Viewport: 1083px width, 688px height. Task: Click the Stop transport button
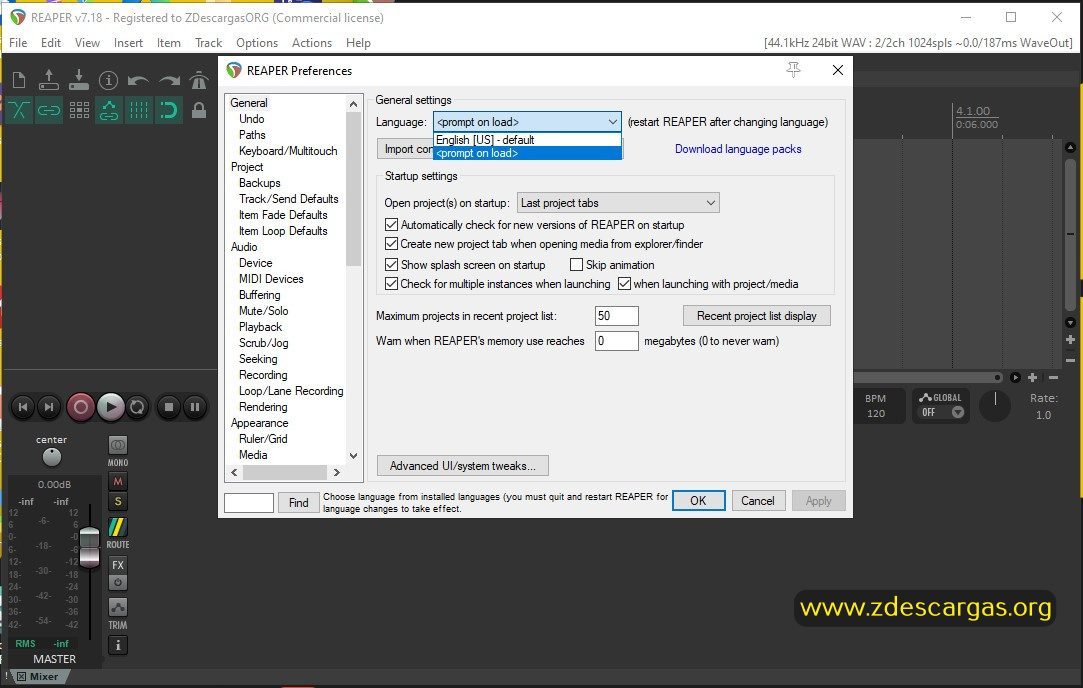pos(169,407)
